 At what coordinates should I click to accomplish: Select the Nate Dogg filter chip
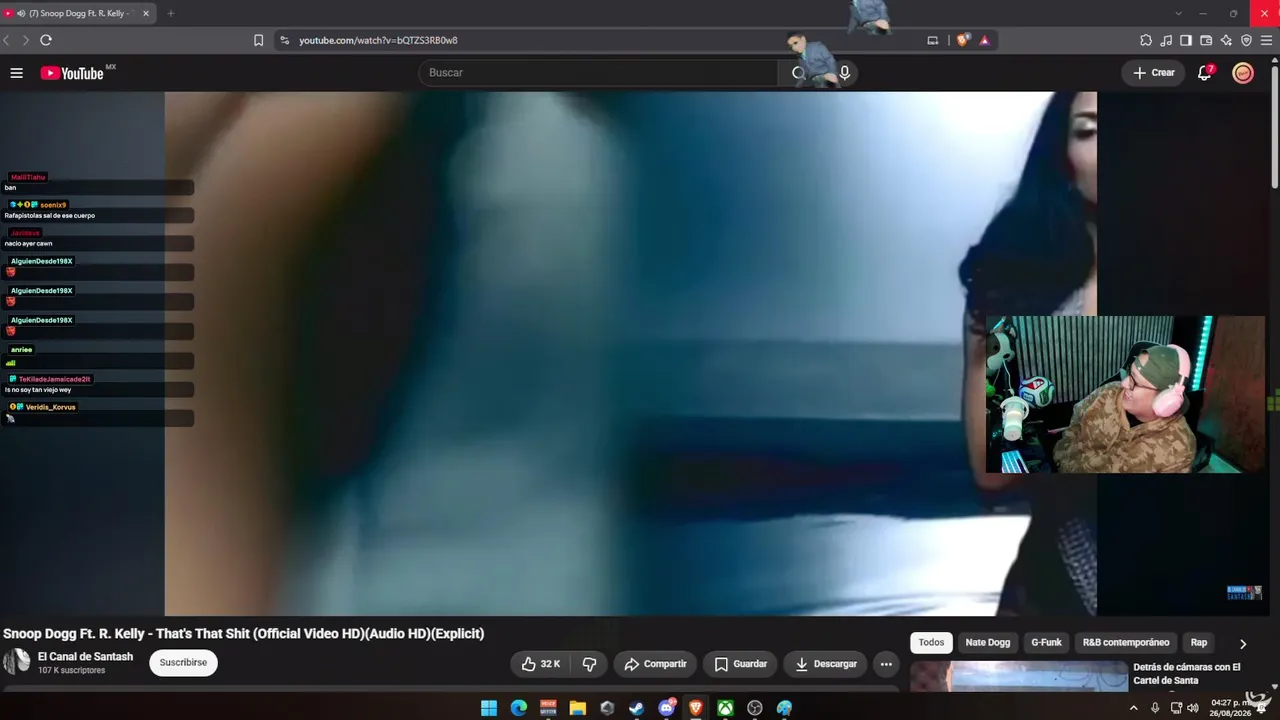pyautogui.click(x=987, y=643)
